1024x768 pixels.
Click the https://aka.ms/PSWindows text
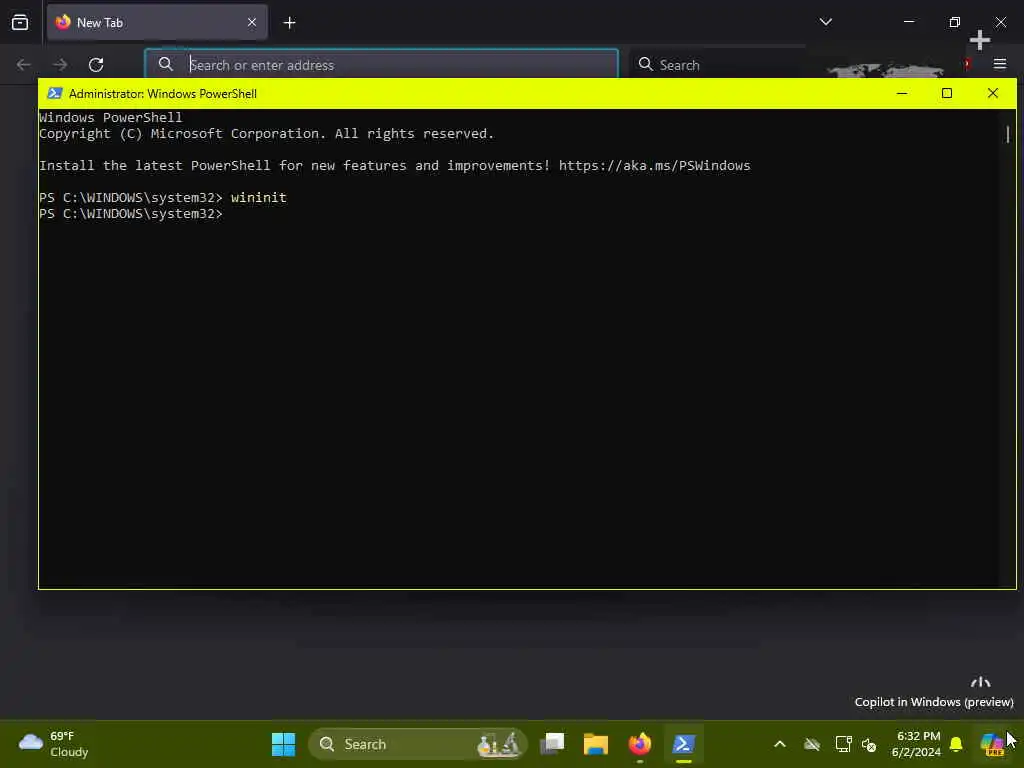(654, 165)
